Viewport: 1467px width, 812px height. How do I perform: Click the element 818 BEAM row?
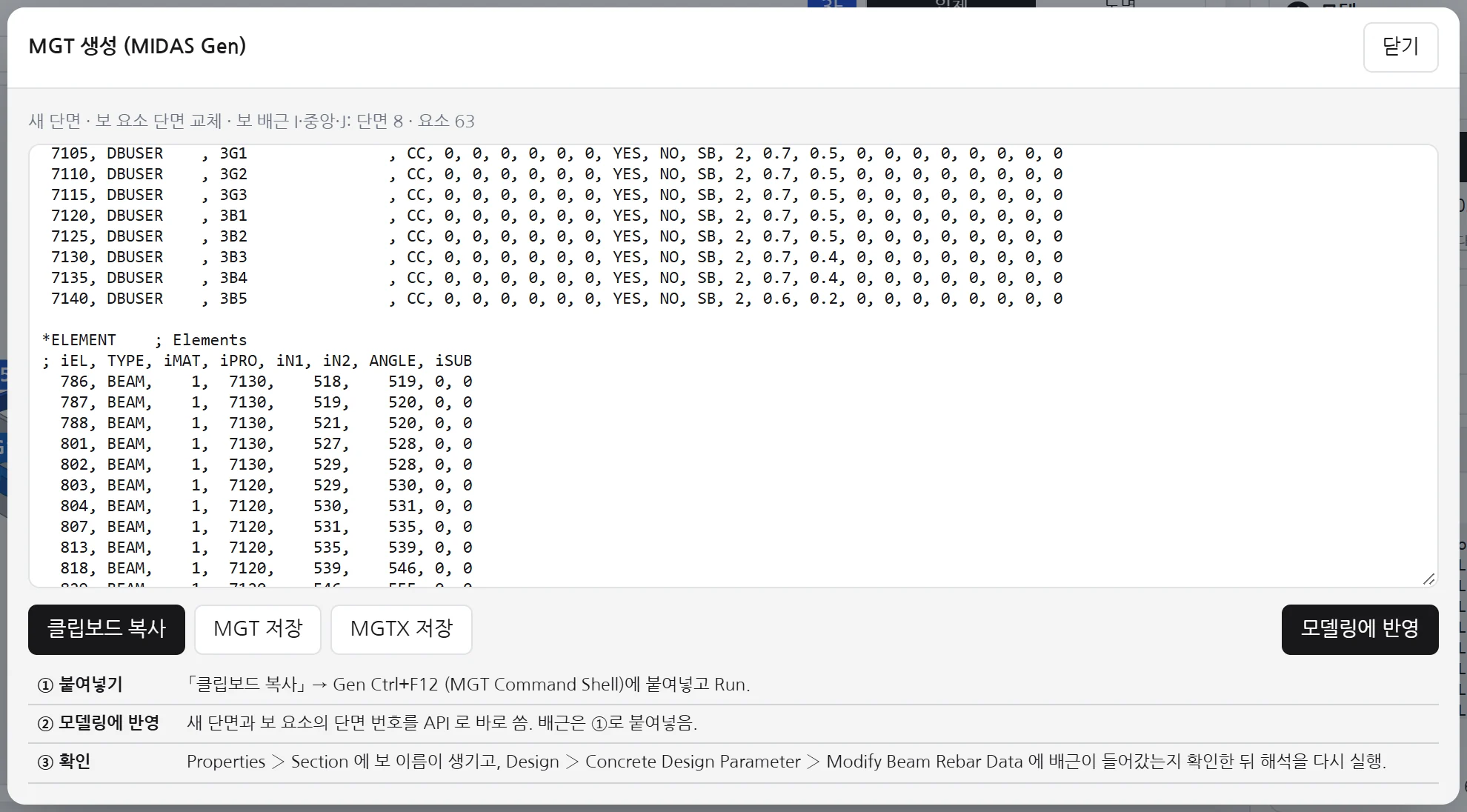266,568
